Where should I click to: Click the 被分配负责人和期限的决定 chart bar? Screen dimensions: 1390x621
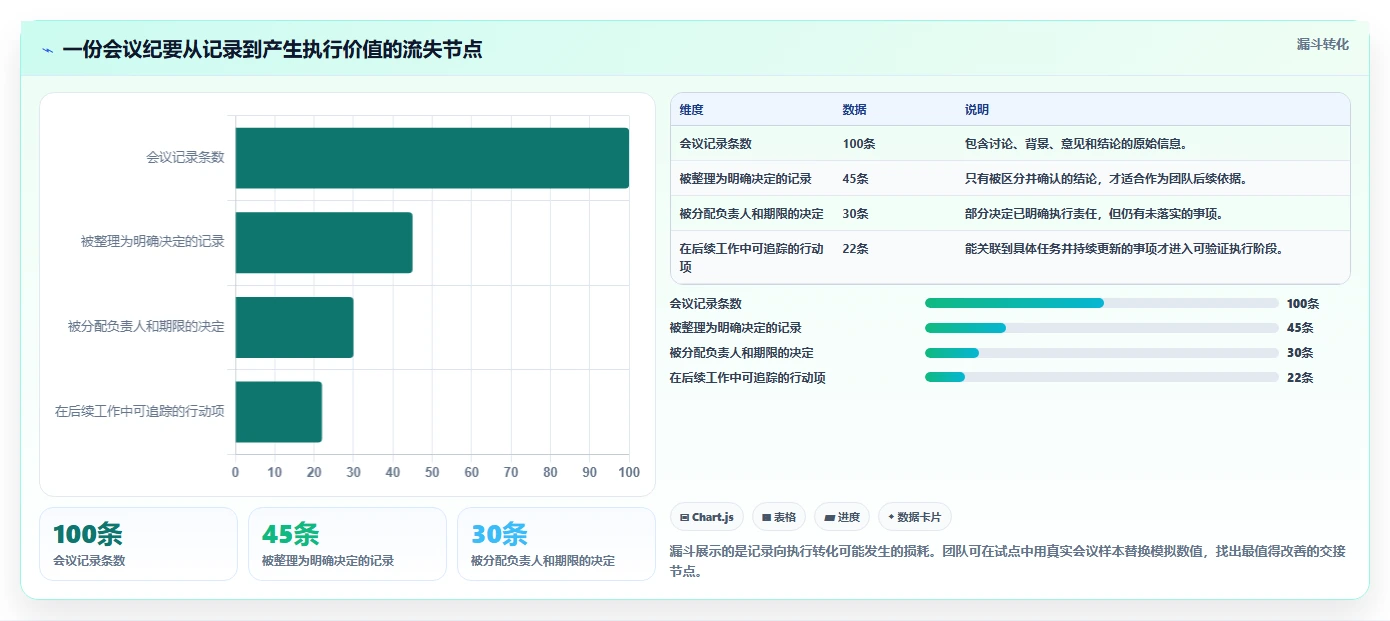point(295,327)
